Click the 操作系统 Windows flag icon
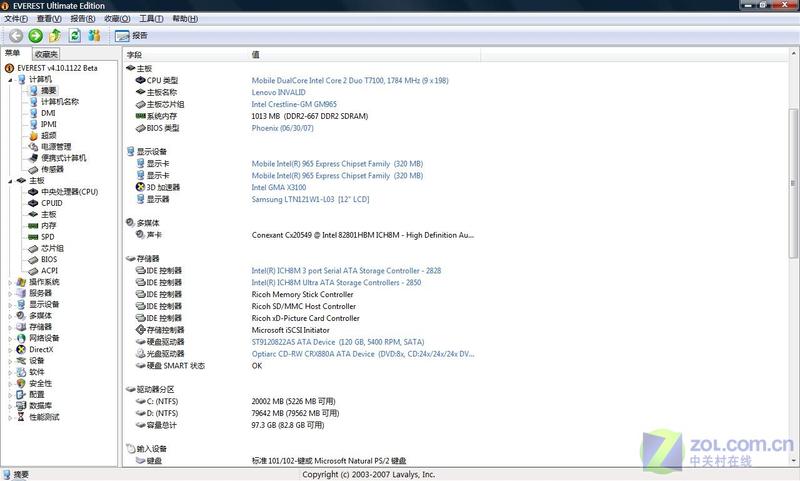The width and height of the screenshot is (800, 481). point(21,282)
